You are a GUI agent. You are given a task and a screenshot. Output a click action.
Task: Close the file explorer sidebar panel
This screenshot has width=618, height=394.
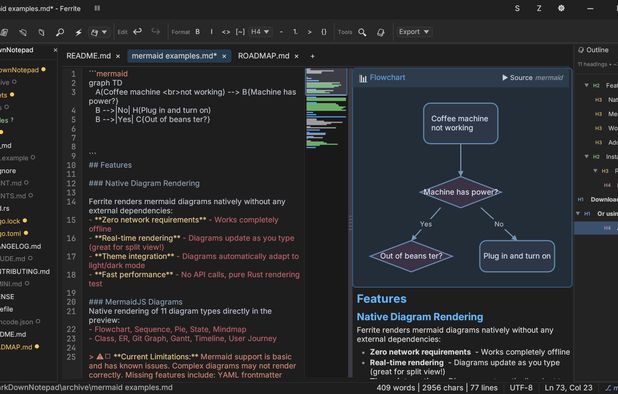(55, 50)
